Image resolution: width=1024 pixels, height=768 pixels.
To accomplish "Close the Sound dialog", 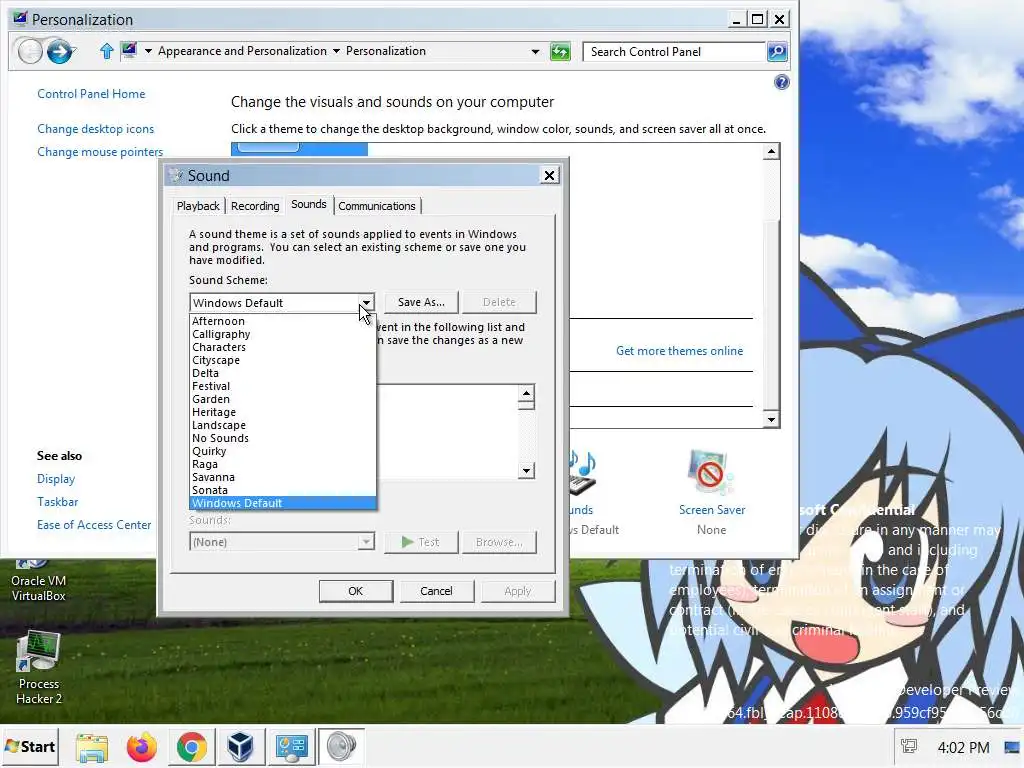I will pos(549,176).
